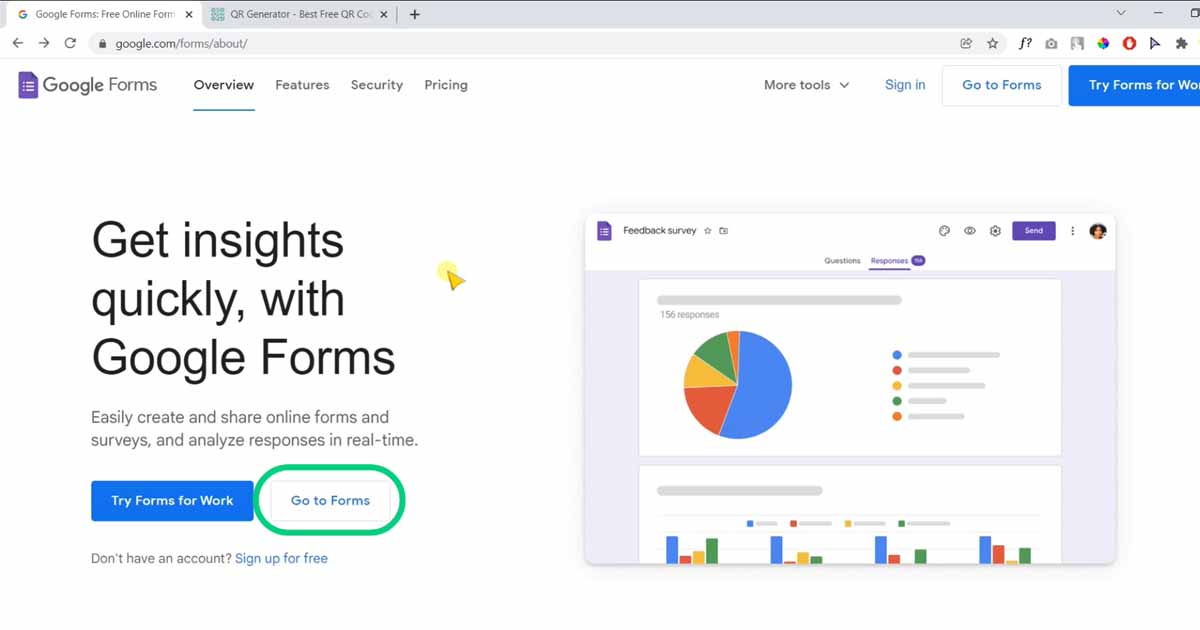Image resolution: width=1200 pixels, height=630 pixels.
Task: Open the Features nav tab
Action: point(302,85)
